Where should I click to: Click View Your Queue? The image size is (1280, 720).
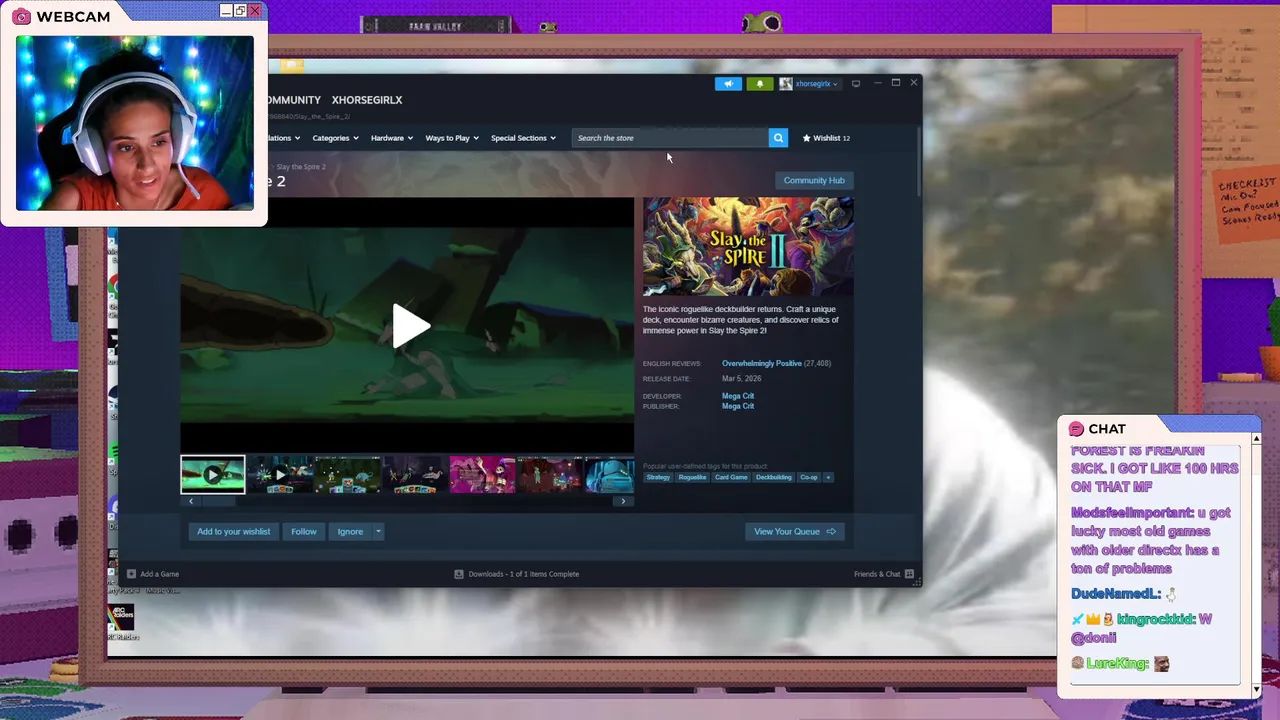pos(795,532)
